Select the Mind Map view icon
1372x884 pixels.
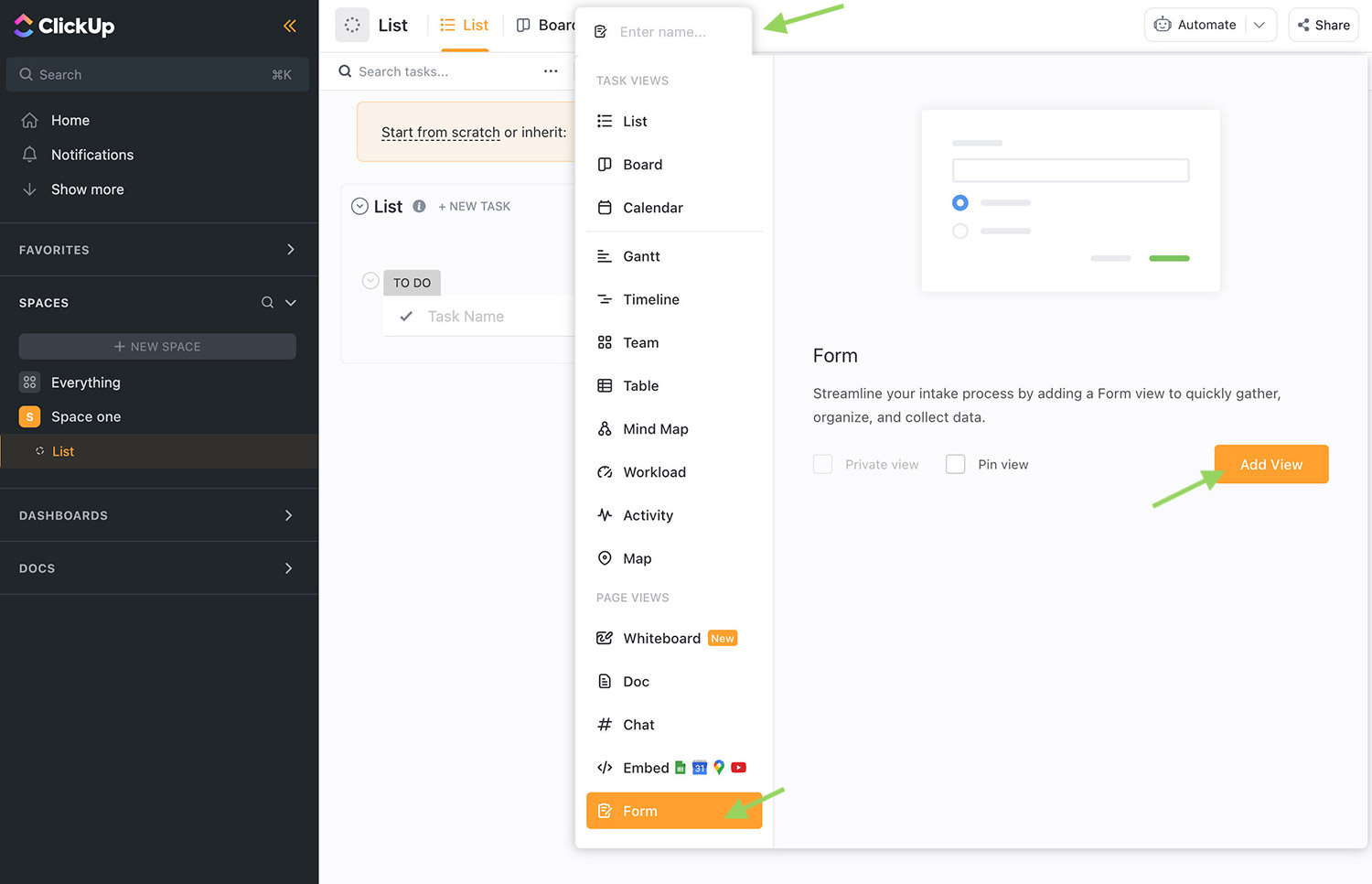[x=605, y=429]
